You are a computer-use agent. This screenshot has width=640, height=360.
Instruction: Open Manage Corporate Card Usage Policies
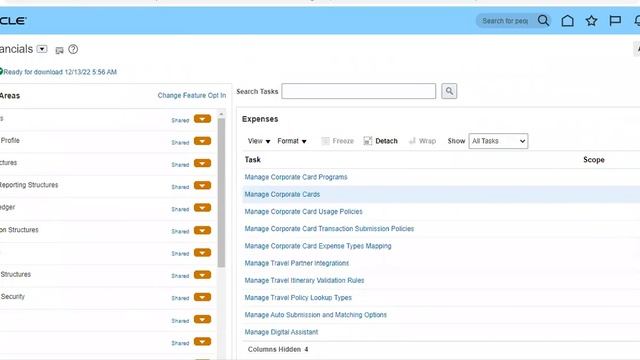click(303, 211)
